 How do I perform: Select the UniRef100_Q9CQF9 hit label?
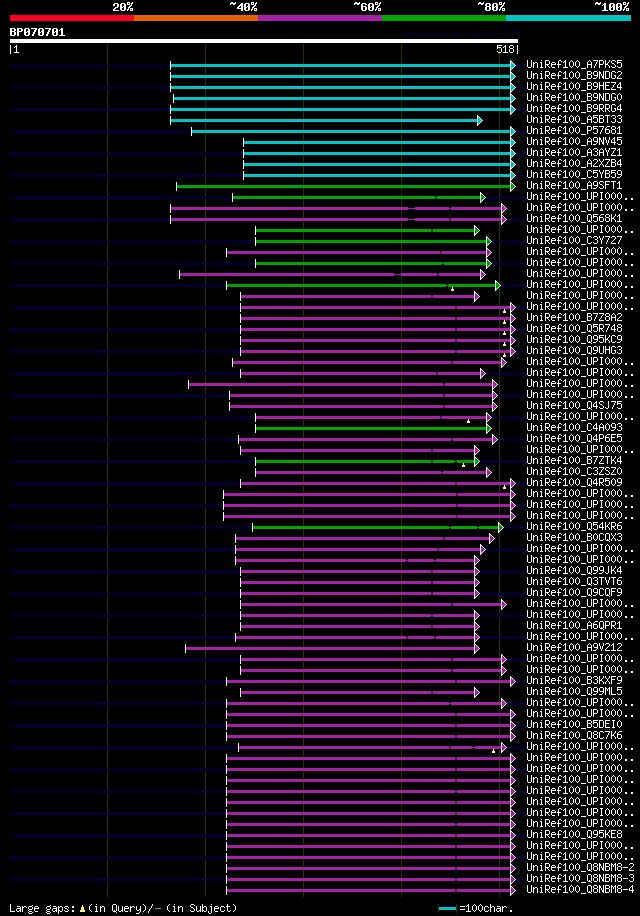pos(574,593)
